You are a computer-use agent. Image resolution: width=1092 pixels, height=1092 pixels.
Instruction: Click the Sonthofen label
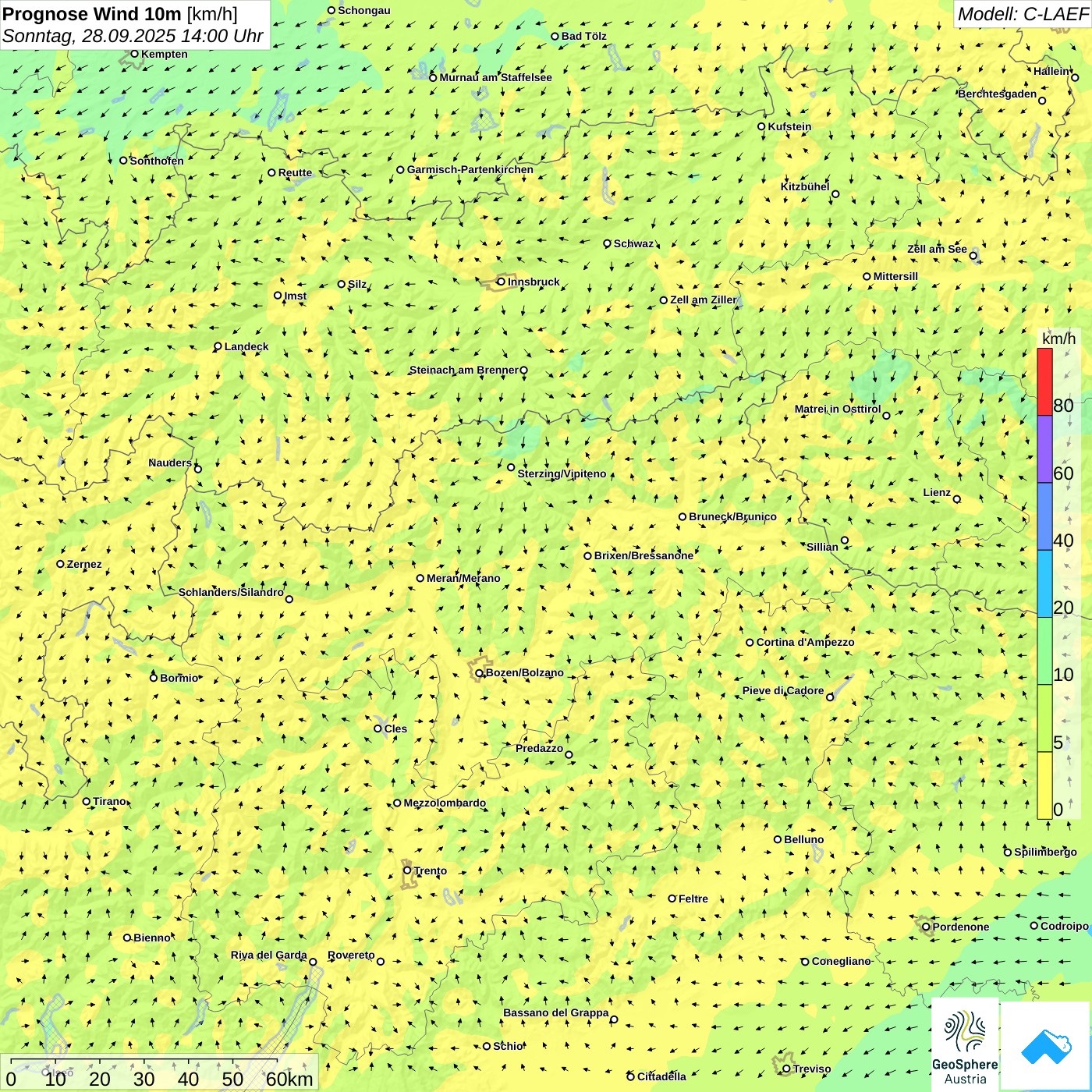(x=157, y=161)
